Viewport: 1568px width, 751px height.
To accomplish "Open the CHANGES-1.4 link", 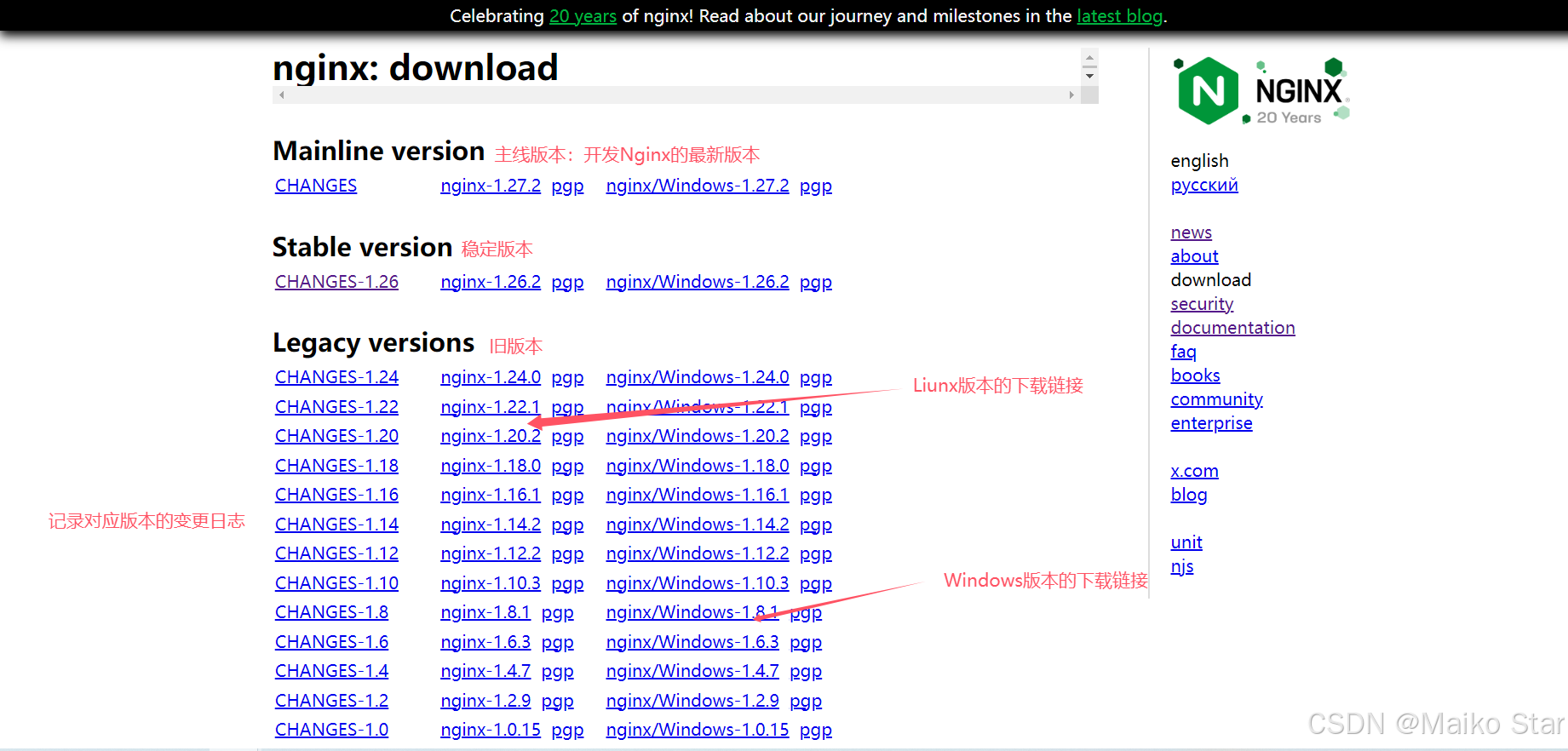I will tap(331, 671).
